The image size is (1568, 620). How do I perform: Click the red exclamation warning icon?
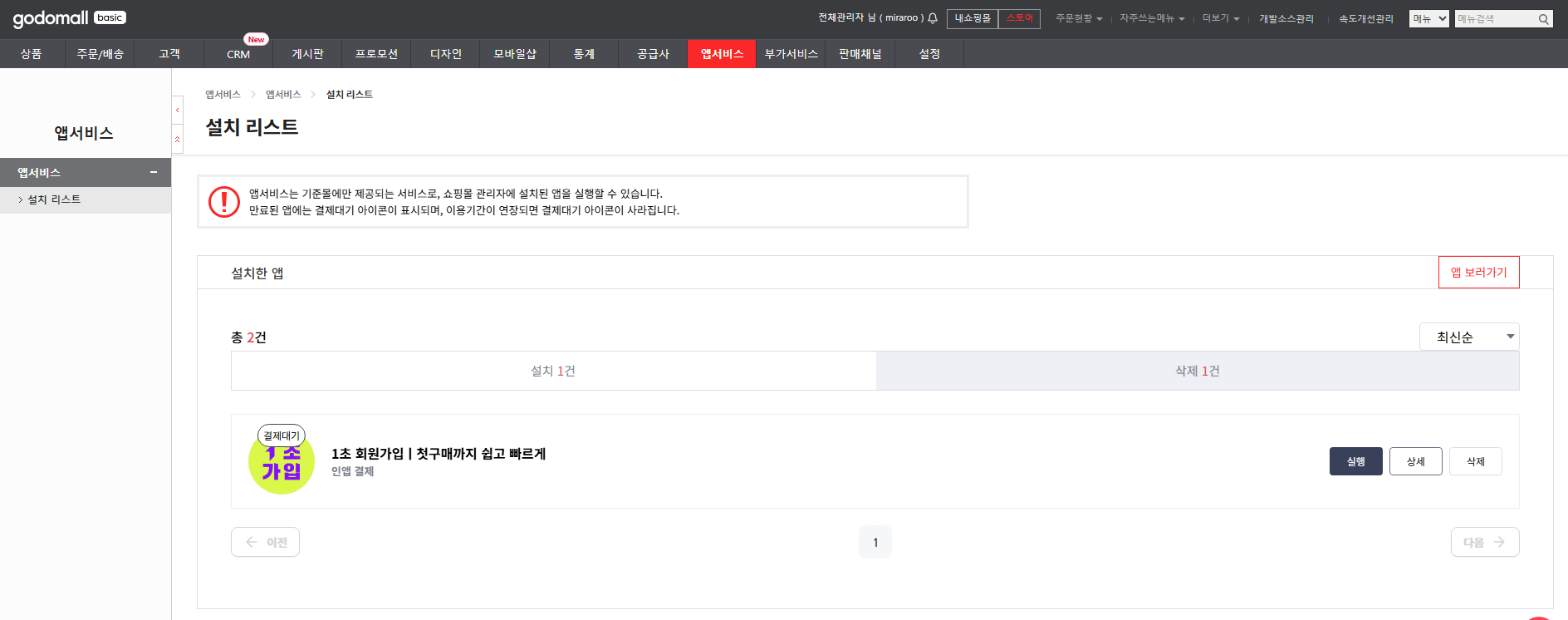coord(224,201)
